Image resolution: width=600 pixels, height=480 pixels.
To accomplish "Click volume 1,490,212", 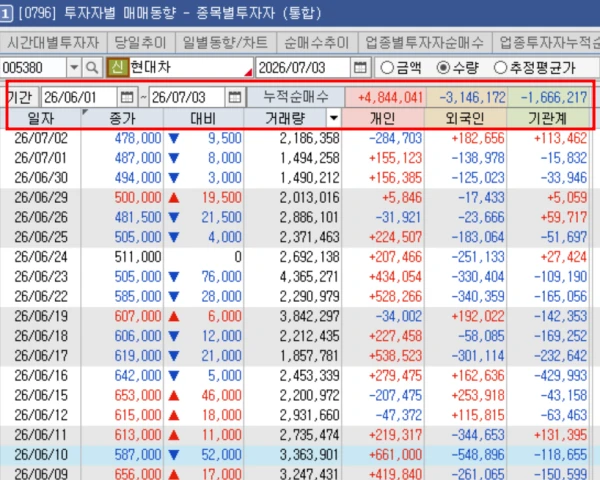I will pyautogui.click(x=309, y=178).
